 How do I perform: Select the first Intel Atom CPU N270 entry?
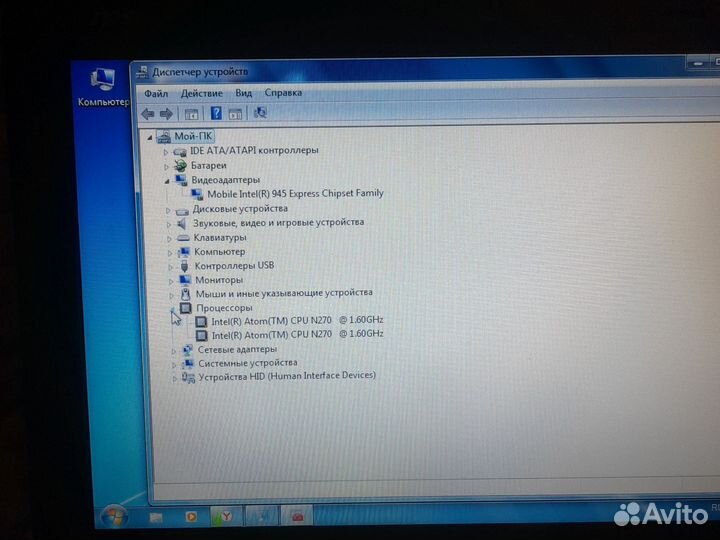pyautogui.click(x=297, y=321)
